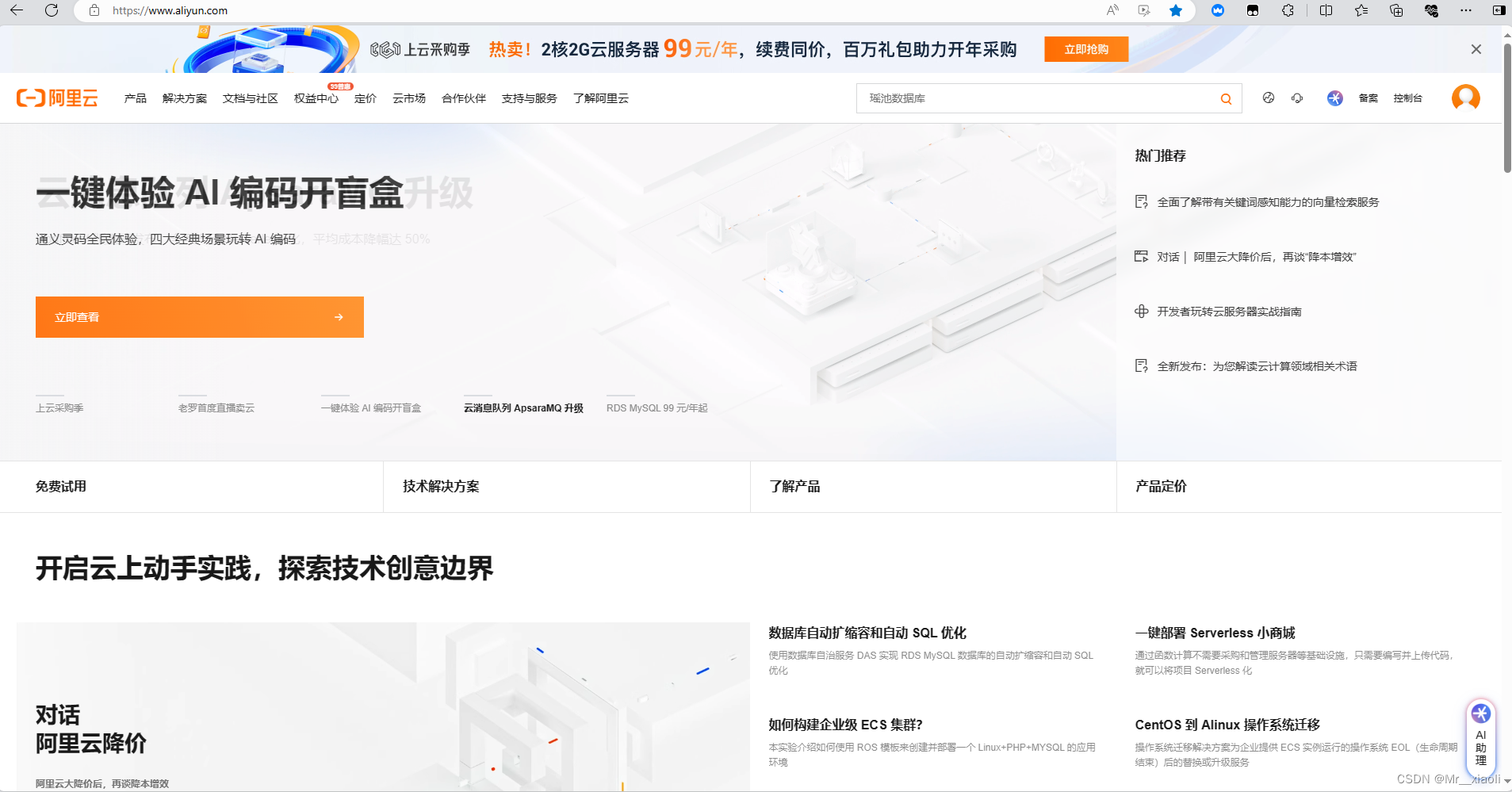Open the 解决方案 navigation dropdown
1512x792 pixels.
click(184, 98)
